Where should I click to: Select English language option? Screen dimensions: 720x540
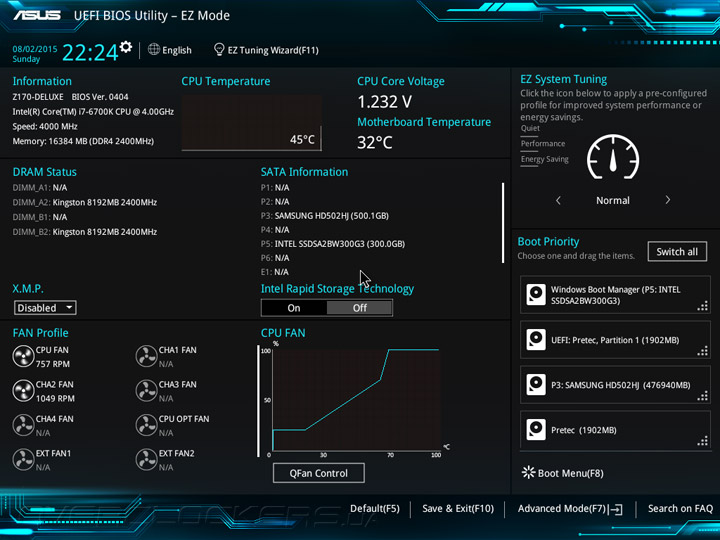coord(177,50)
